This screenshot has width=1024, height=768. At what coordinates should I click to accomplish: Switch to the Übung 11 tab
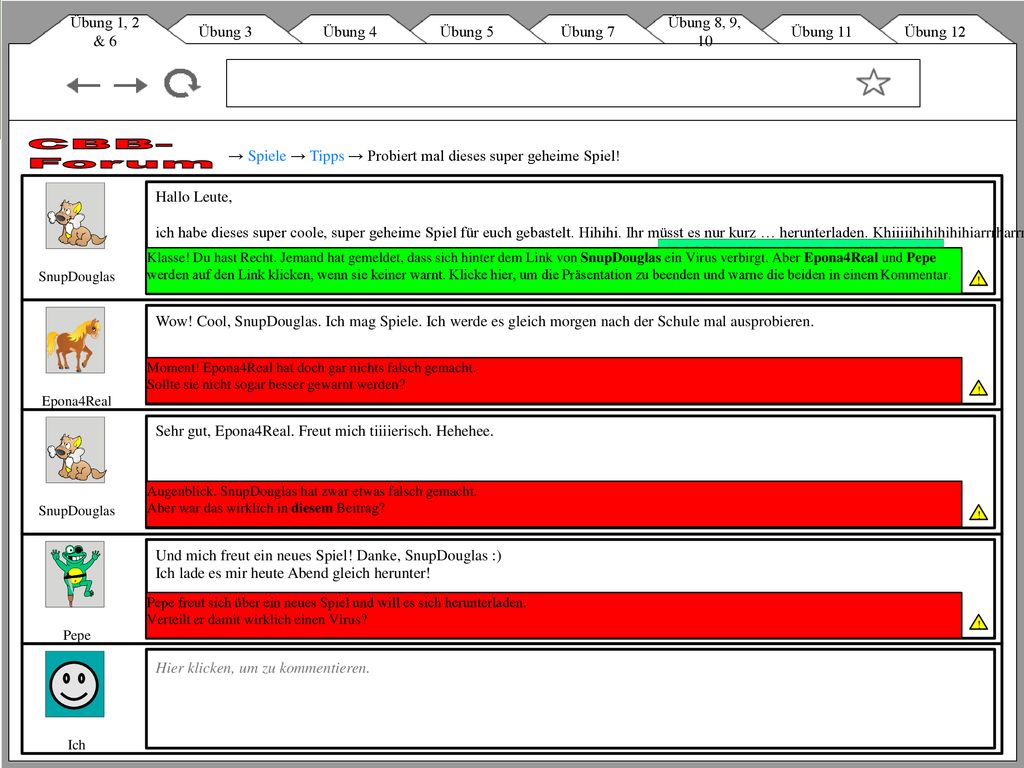pyautogui.click(x=821, y=31)
